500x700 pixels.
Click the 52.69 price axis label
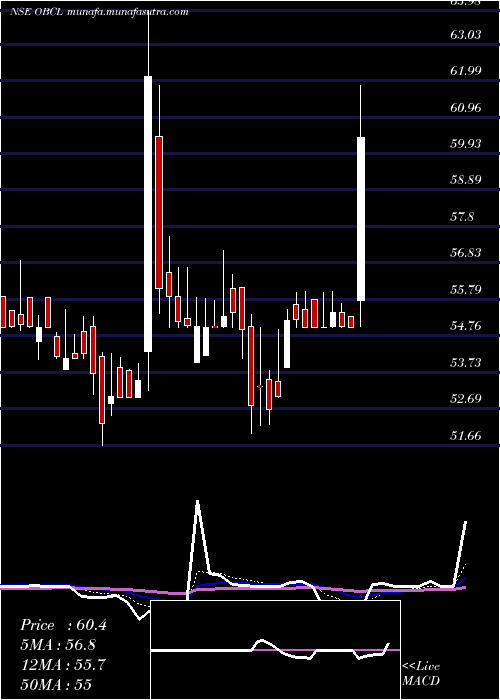(466, 398)
